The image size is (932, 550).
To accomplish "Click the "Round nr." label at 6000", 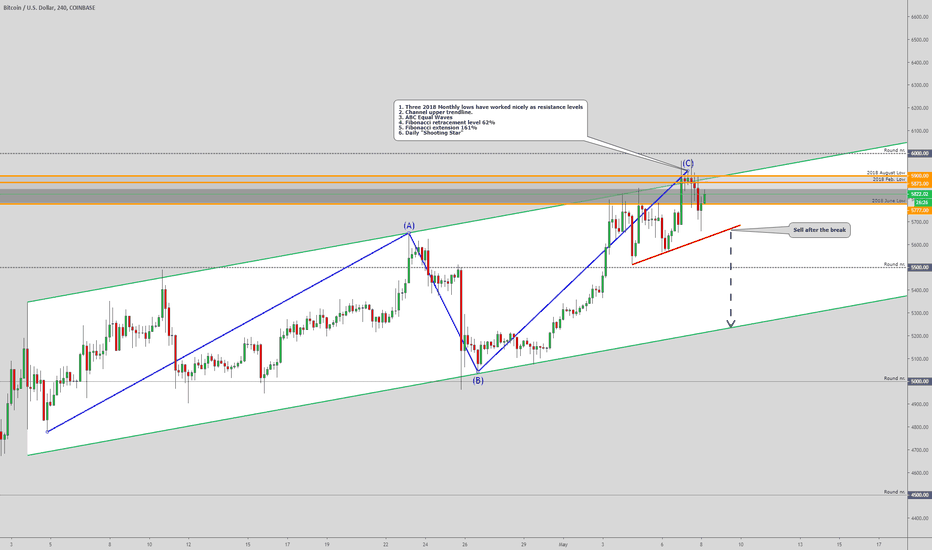I will pyautogui.click(x=895, y=150).
